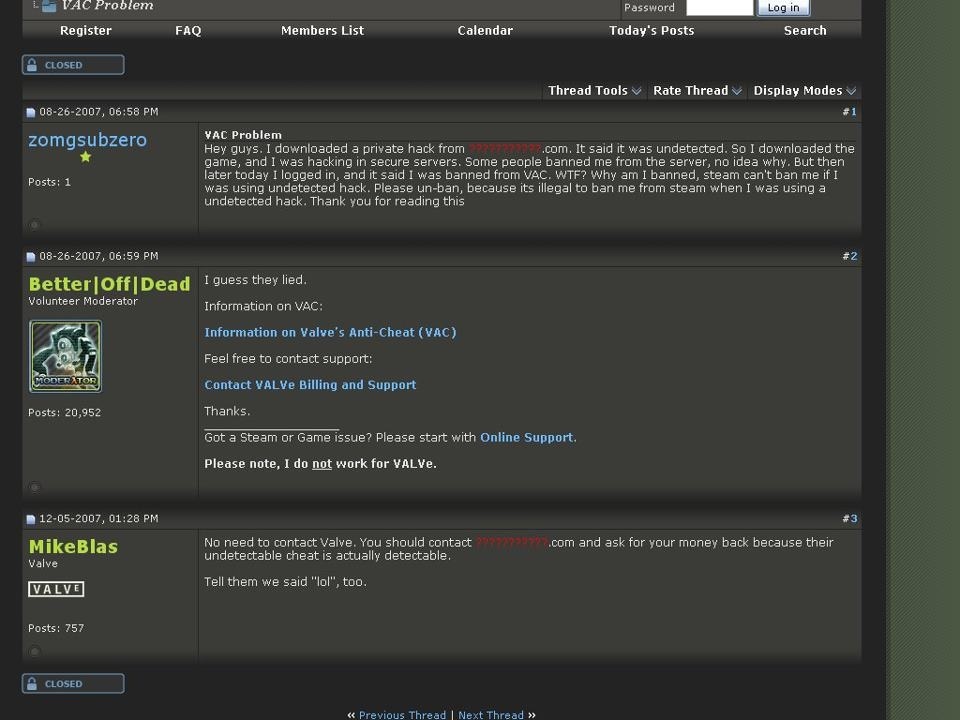This screenshot has height=720, width=960.
Task: Follow the Contact VALVe Billing and Support link
Action: click(x=310, y=385)
